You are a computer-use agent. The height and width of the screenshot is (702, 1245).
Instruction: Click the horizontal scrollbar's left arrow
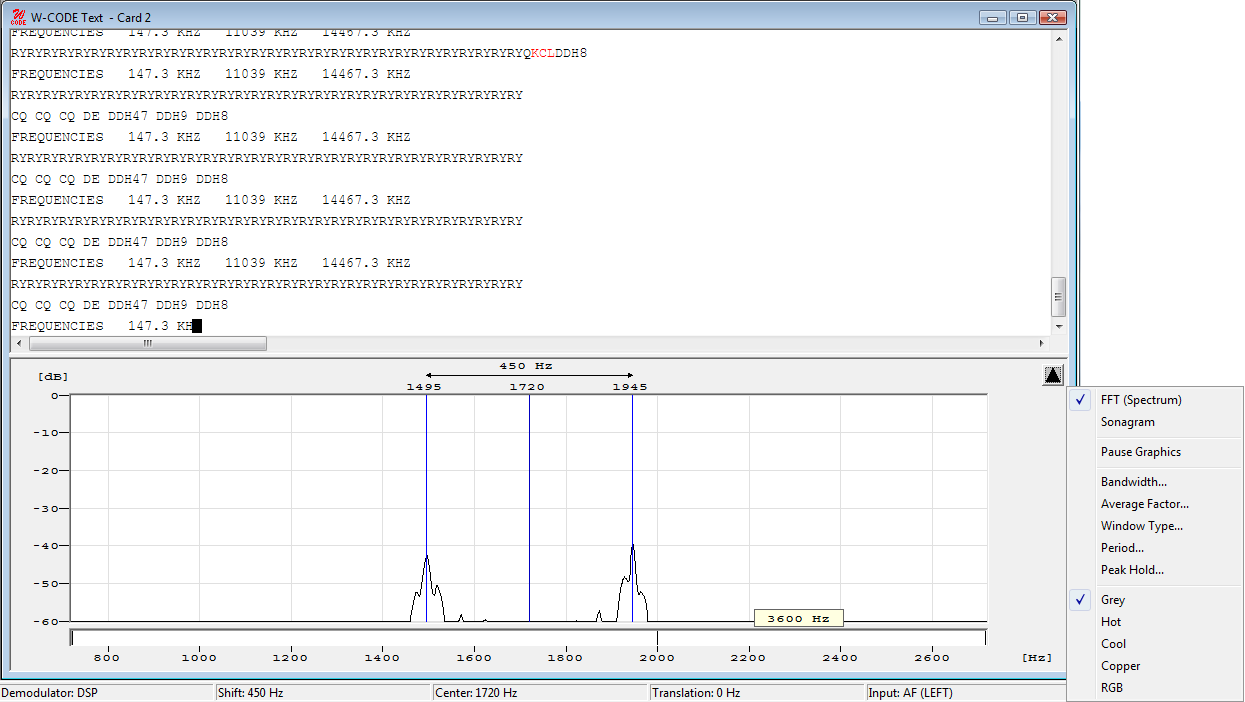pos(19,344)
